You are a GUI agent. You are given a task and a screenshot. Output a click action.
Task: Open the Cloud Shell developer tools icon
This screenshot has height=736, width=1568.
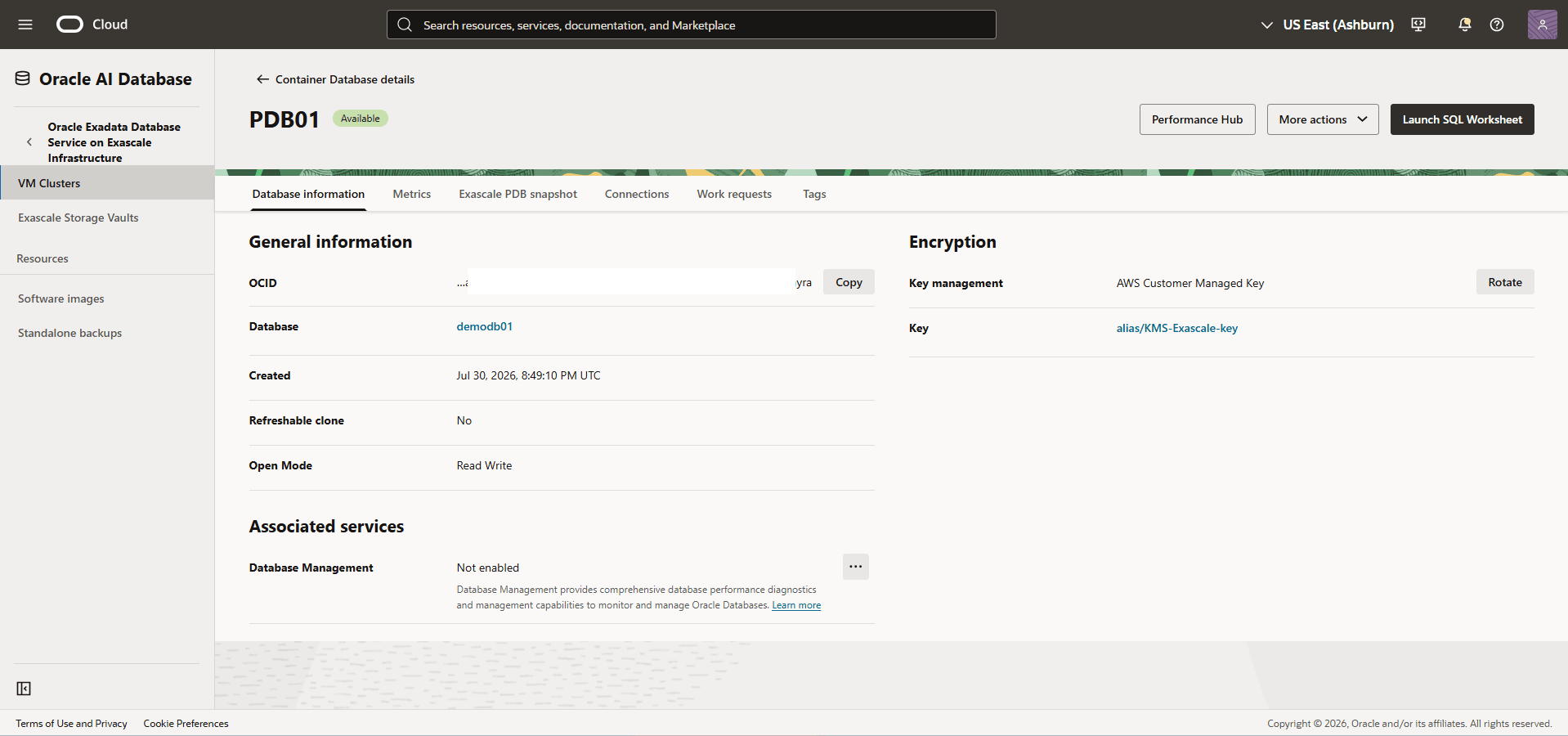point(1418,25)
